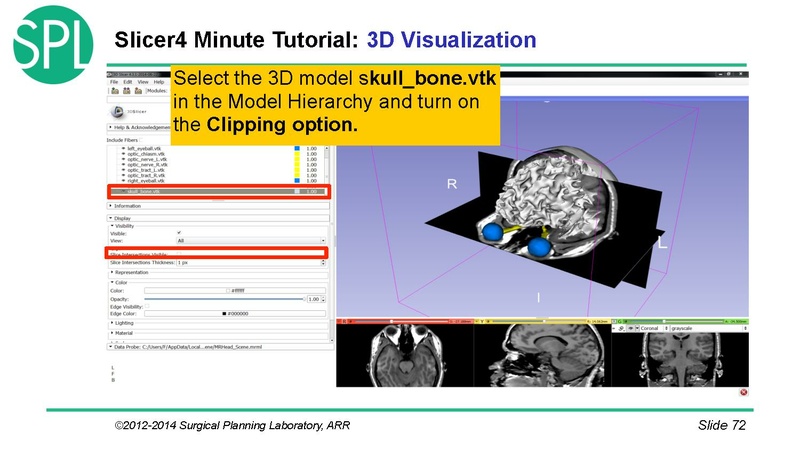Click the Opacity spinbox showing 1.00
800x450 pixels.
[314, 299]
